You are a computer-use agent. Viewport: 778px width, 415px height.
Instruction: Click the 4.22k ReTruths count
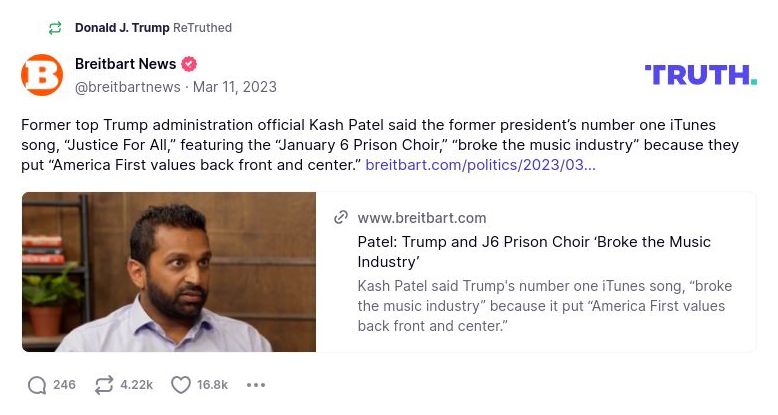point(136,385)
